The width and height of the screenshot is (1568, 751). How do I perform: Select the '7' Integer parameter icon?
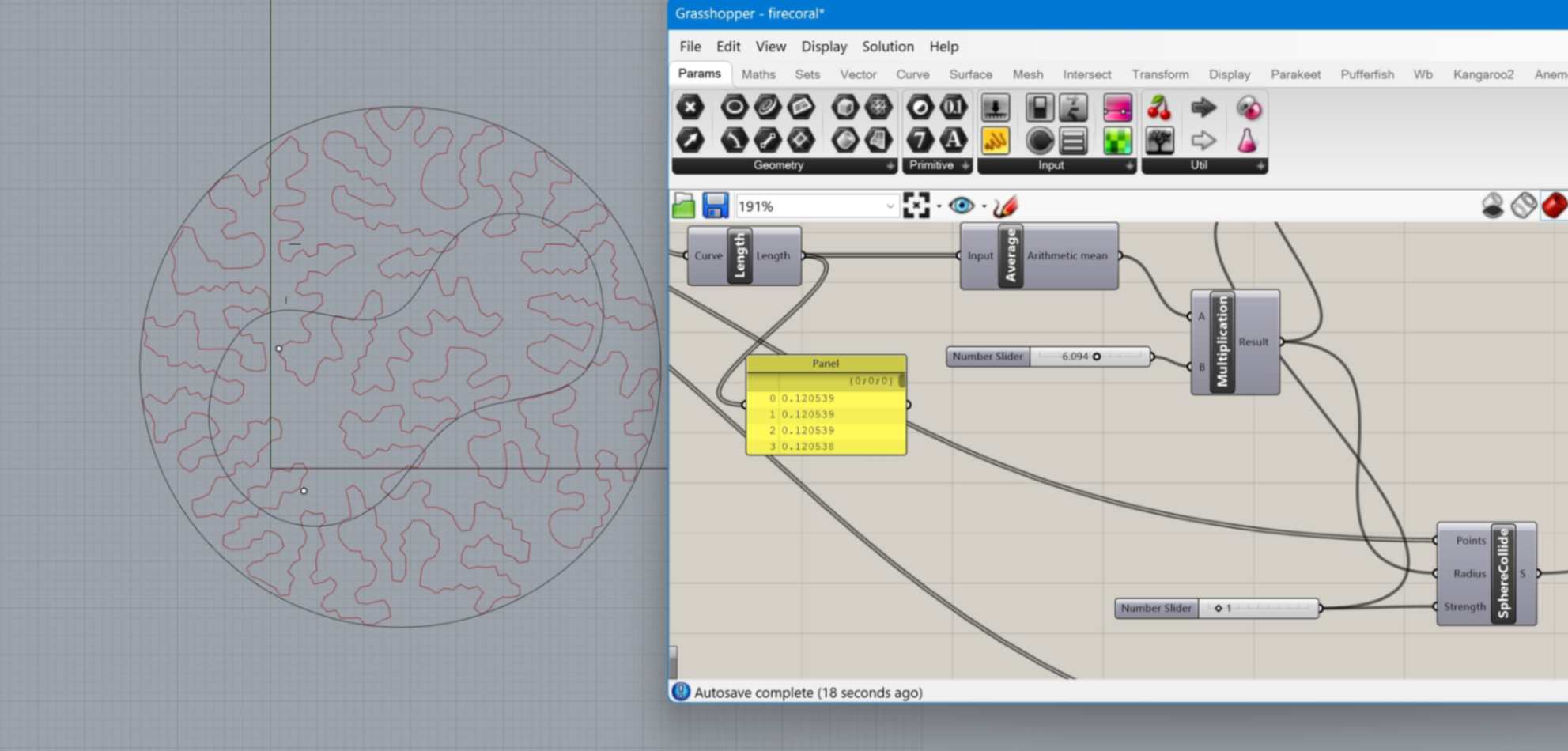pyautogui.click(x=920, y=141)
